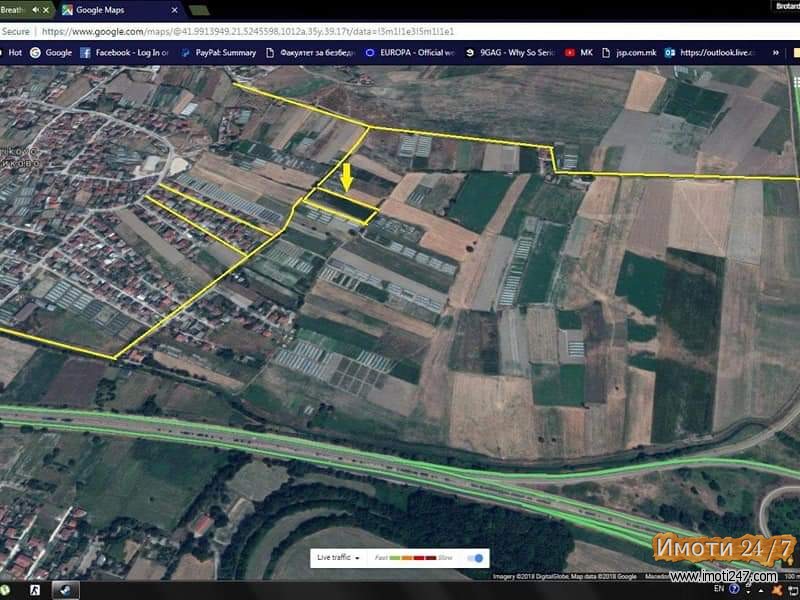The height and width of the screenshot is (600, 800).
Task: Toggle the traffic layer switch
Action: coord(477,558)
